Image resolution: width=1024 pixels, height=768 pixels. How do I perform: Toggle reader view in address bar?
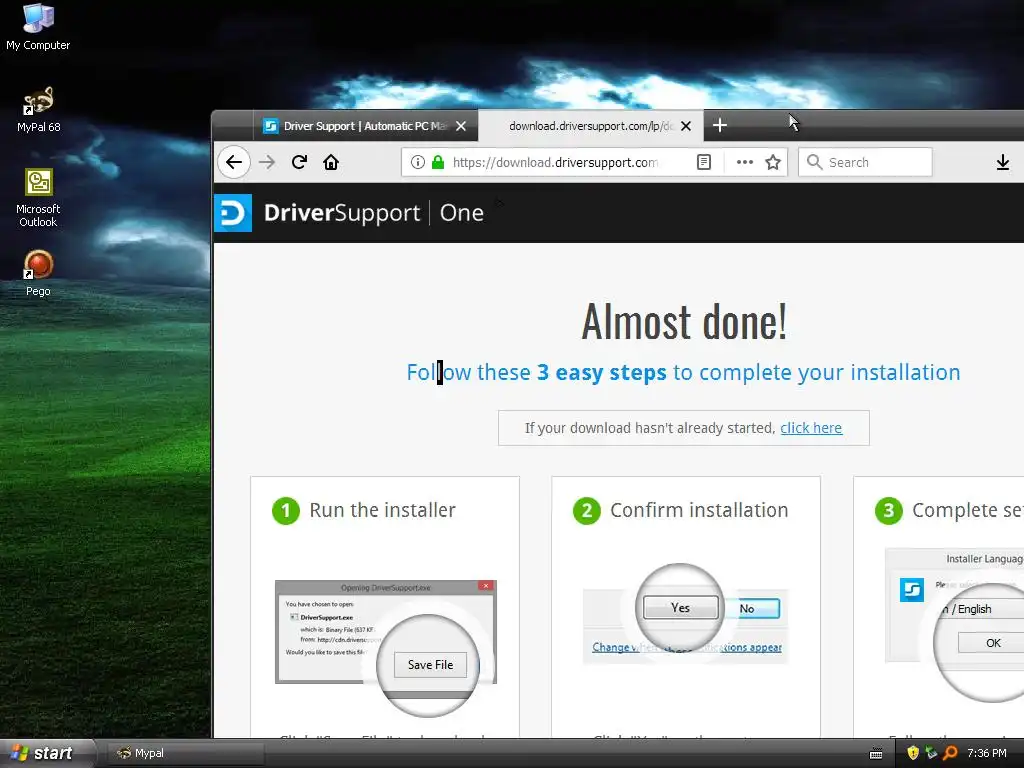coord(703,162)
